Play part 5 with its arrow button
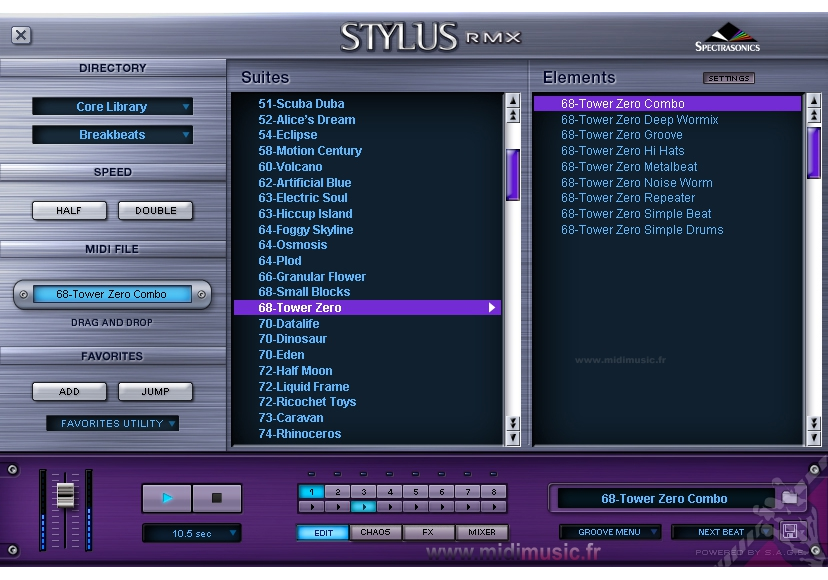The height and width of the screenshot is (580, 828). [416, 507]
